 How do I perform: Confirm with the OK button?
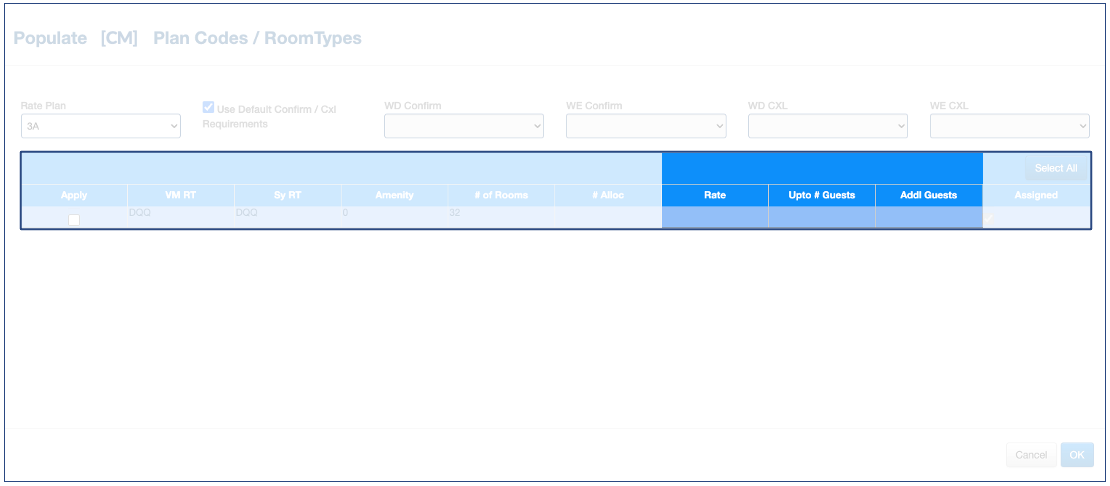pos(1077,455)
